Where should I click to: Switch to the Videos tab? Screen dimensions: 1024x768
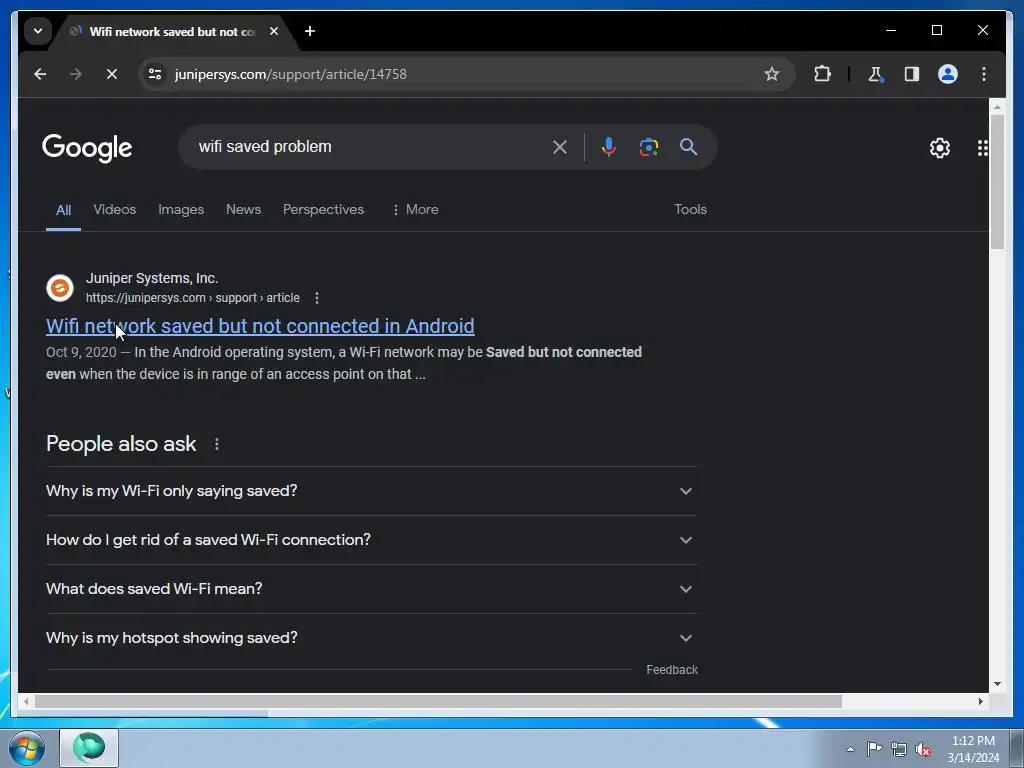pyautogui.click(x=115, y=210)
